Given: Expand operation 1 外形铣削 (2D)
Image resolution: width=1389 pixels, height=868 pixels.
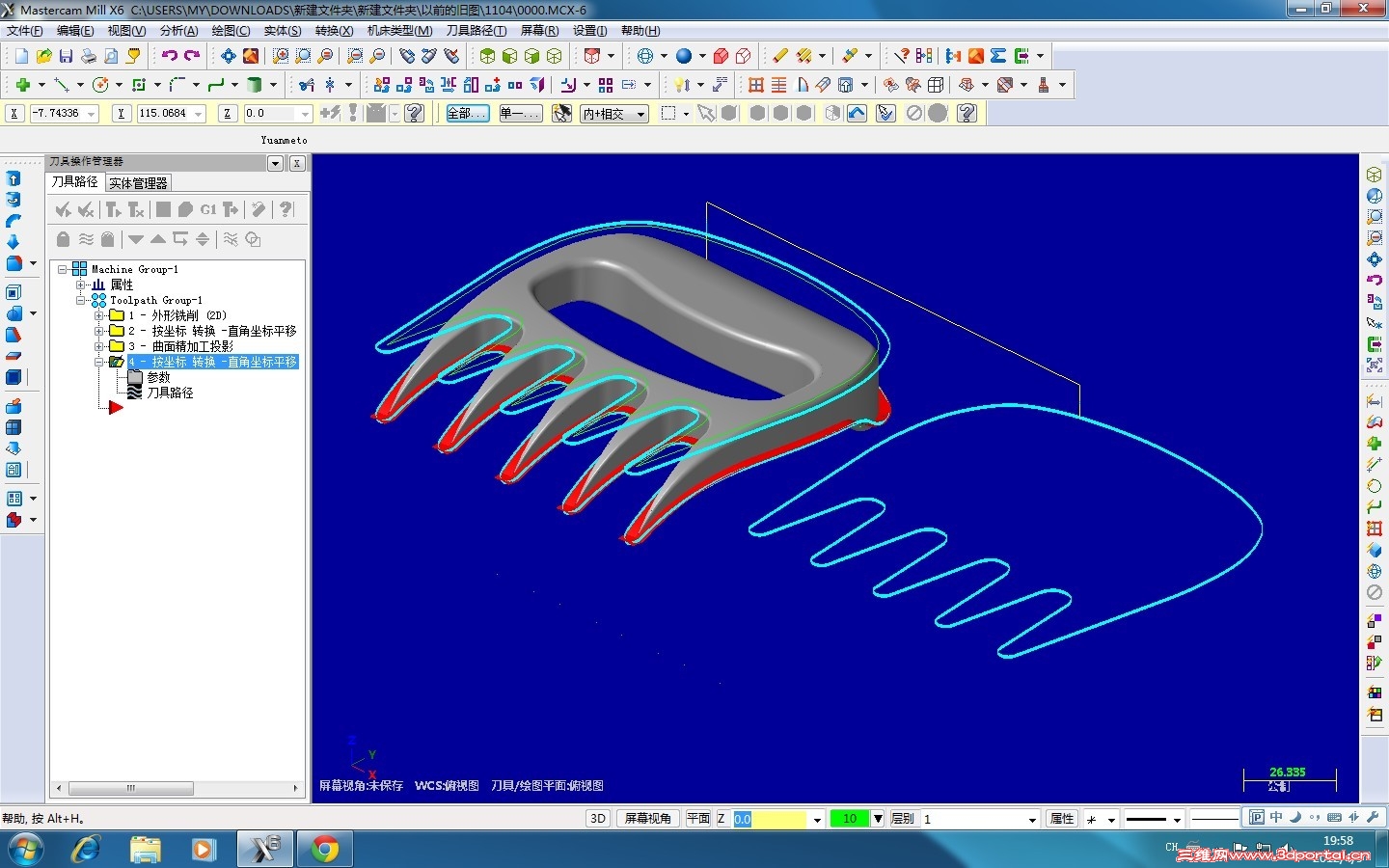Looking at the screenshot, I should pos(99,315).
